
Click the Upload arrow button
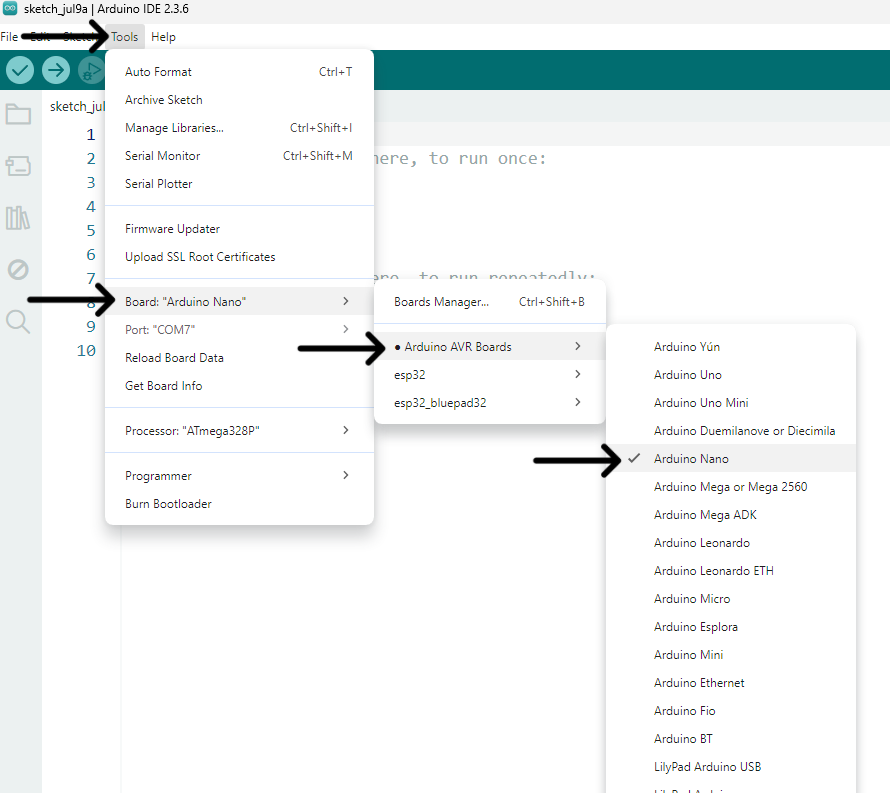[x=56, y=70]
